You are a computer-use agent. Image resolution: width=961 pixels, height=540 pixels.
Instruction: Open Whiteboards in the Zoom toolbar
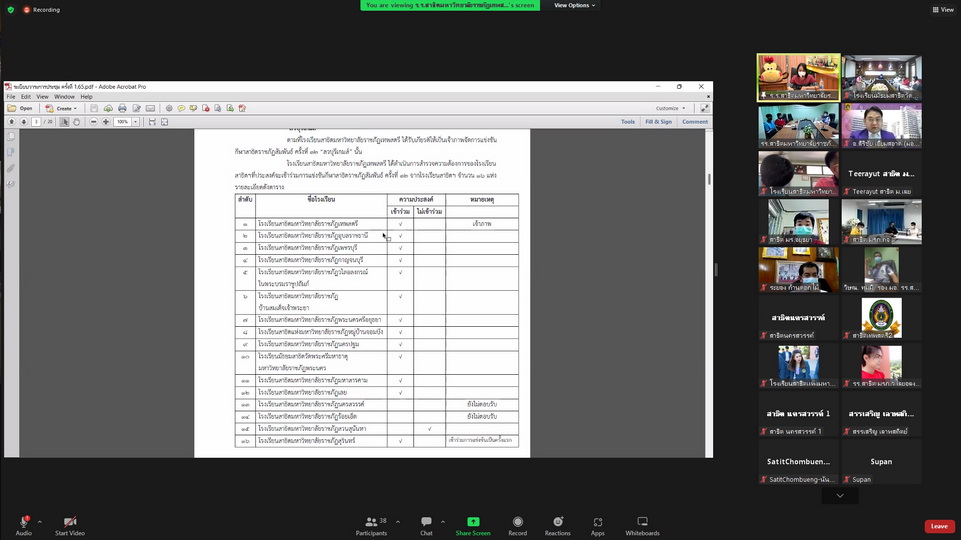click(642, 526)
